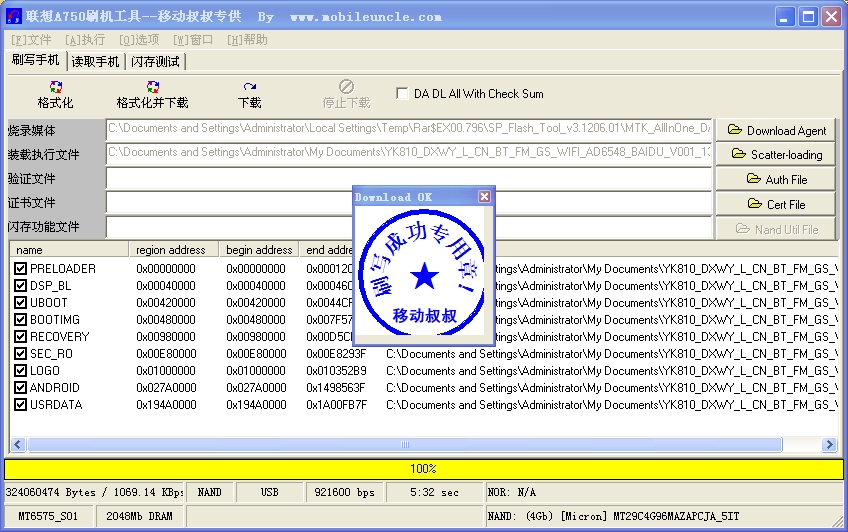The image size is (848, 532).
Task: Click the Nand Util File button
Action: click(x=776, y=229)
